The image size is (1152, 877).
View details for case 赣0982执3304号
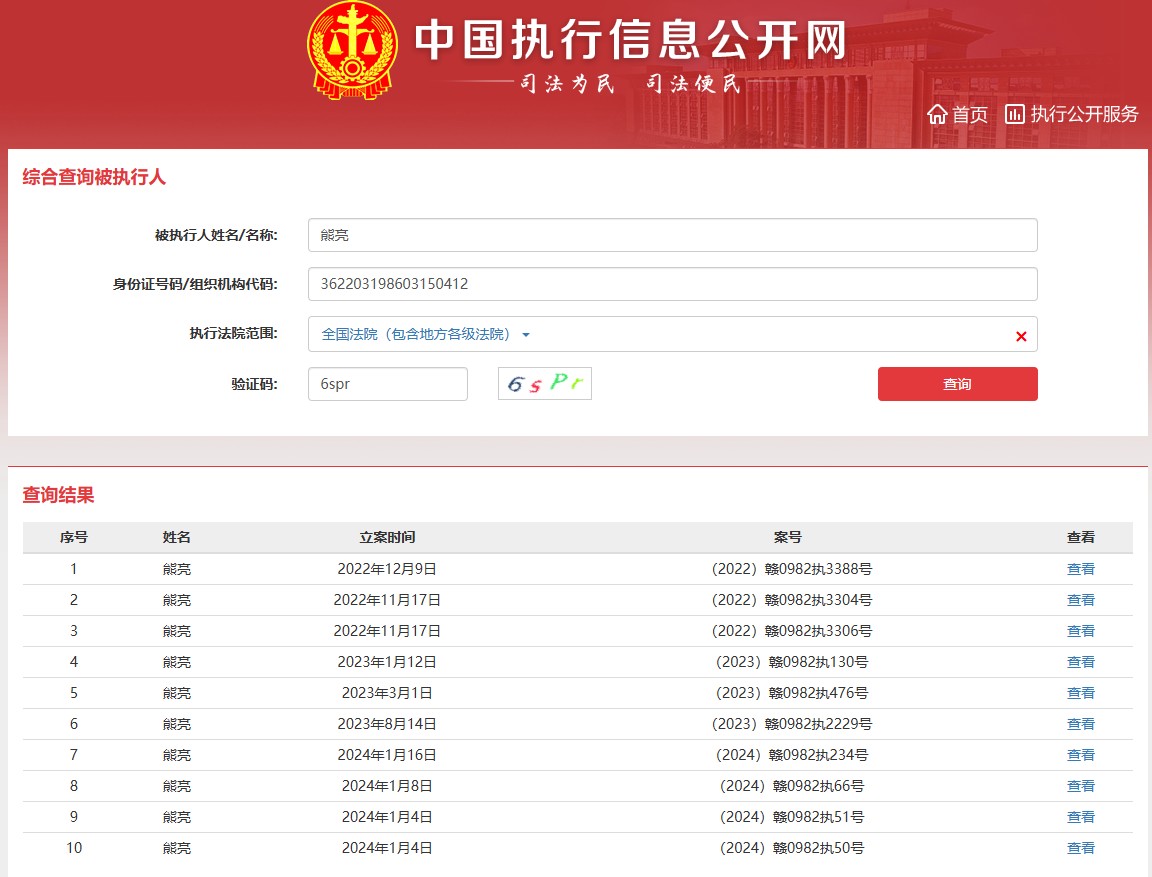click(x=1080, y=599)
